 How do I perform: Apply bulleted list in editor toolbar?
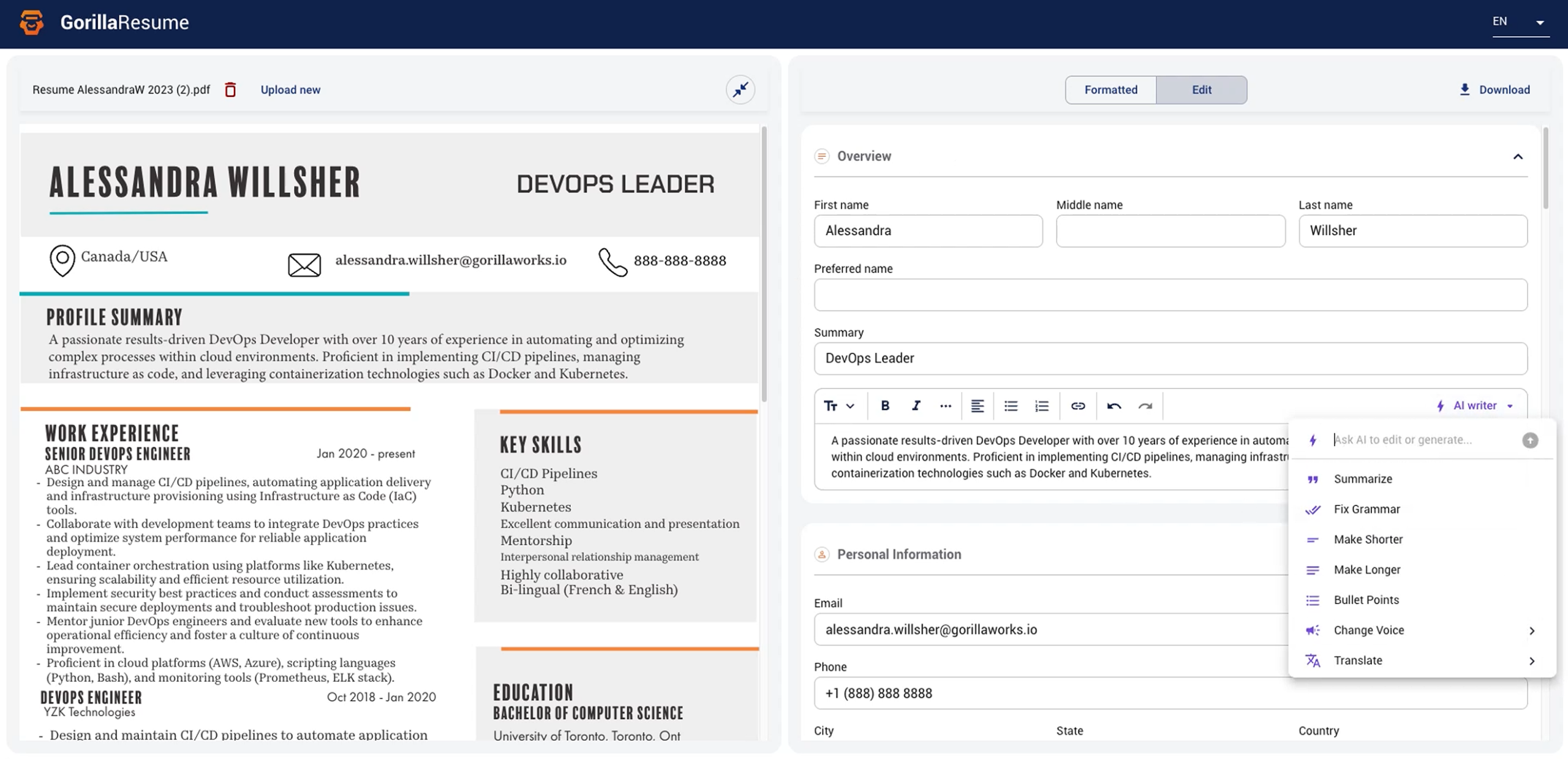point(1011,406)
